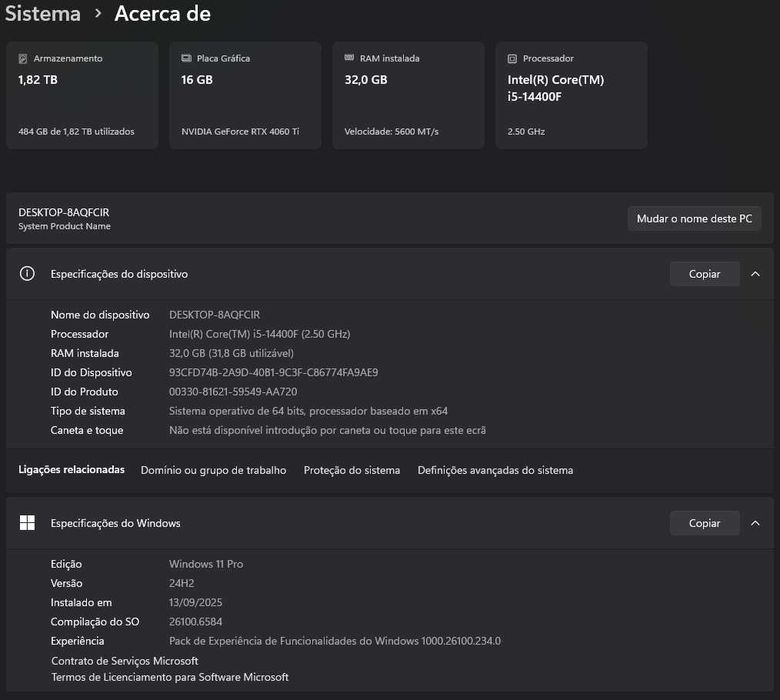Collapse the Especificações do Windows section

755,523
